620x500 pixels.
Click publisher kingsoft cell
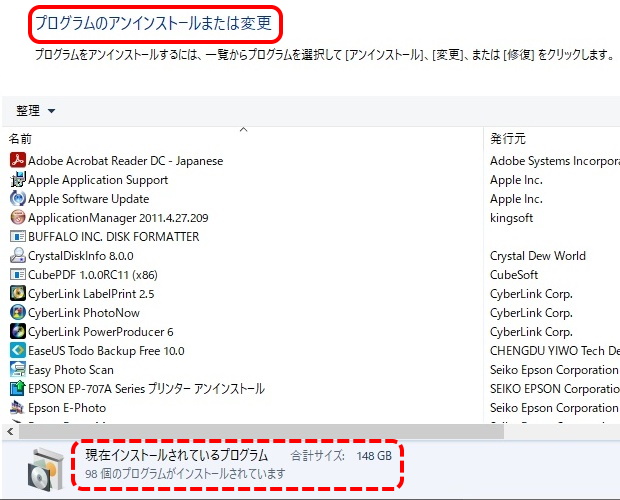511,218
